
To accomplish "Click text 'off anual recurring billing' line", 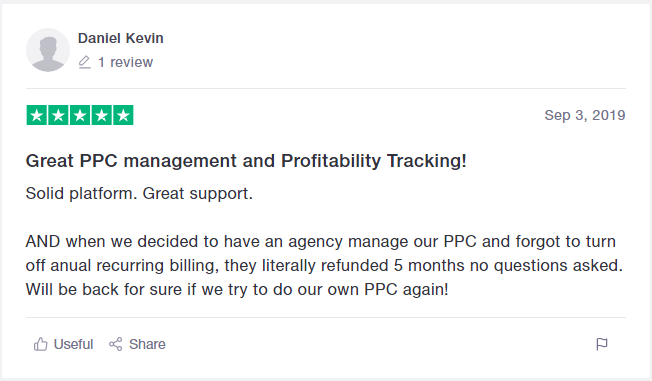I will 324,265.
